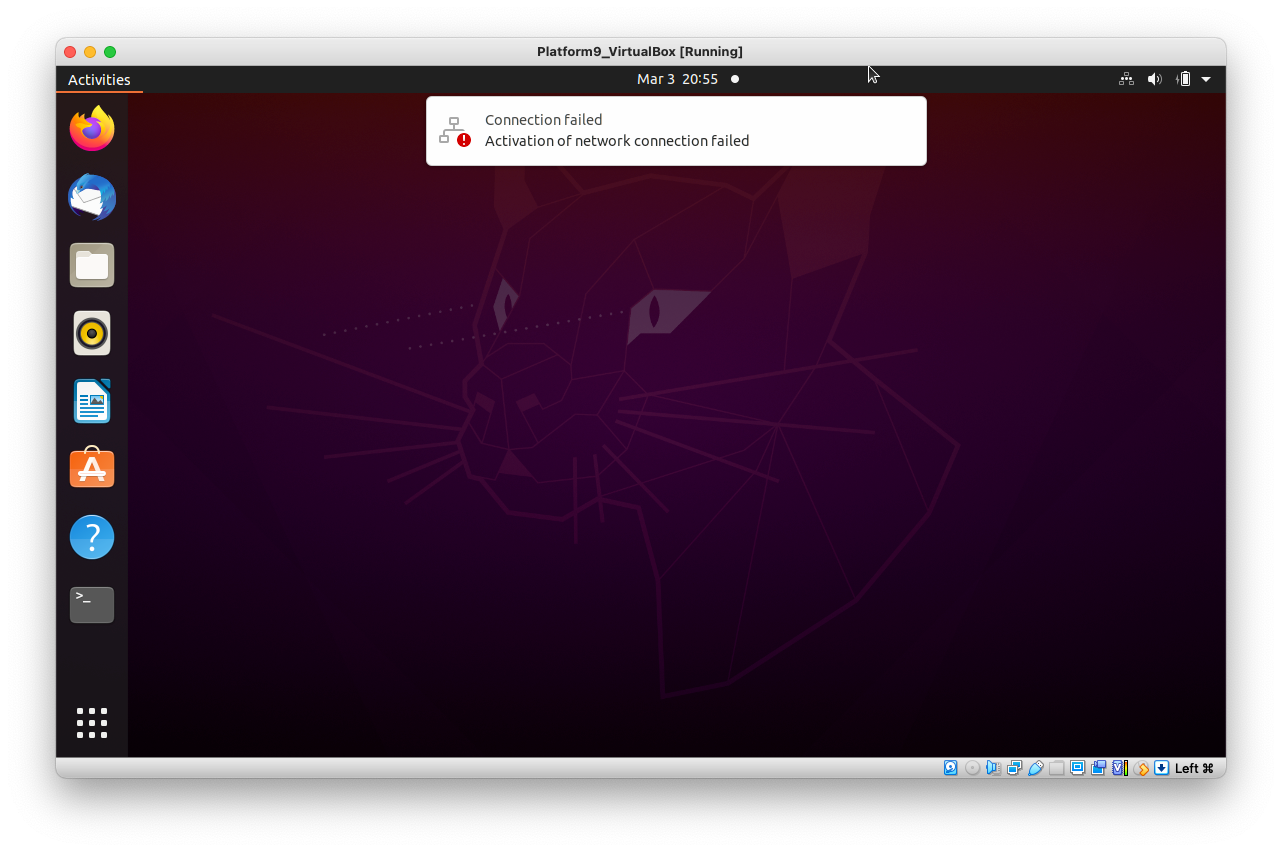
Task: Open Thunderbird Mail from the dock
Action: click(92, 197)
